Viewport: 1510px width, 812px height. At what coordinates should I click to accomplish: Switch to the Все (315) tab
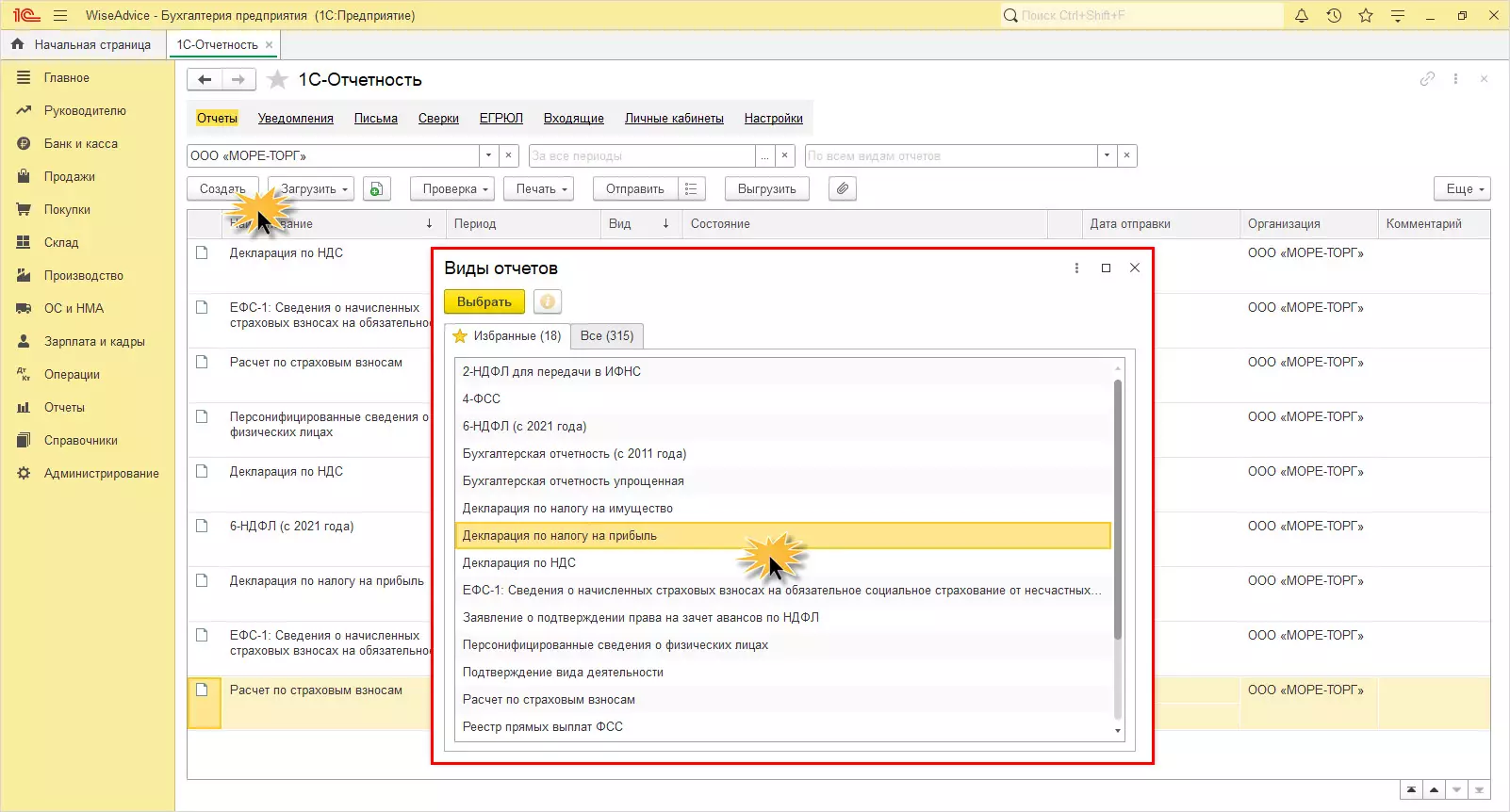click(x=607, y=336)
